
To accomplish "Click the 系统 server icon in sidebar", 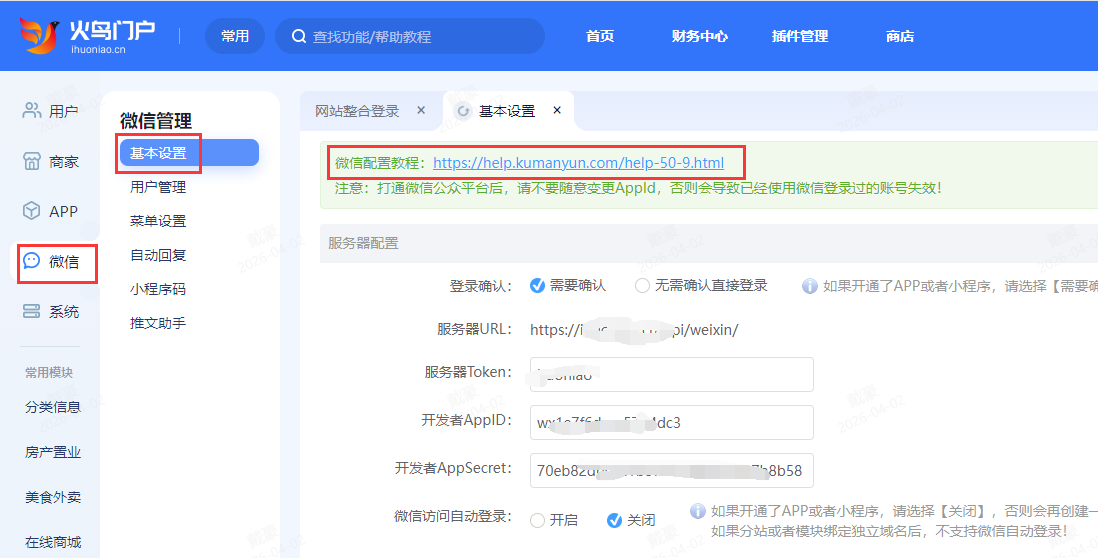I will point(32,312).
